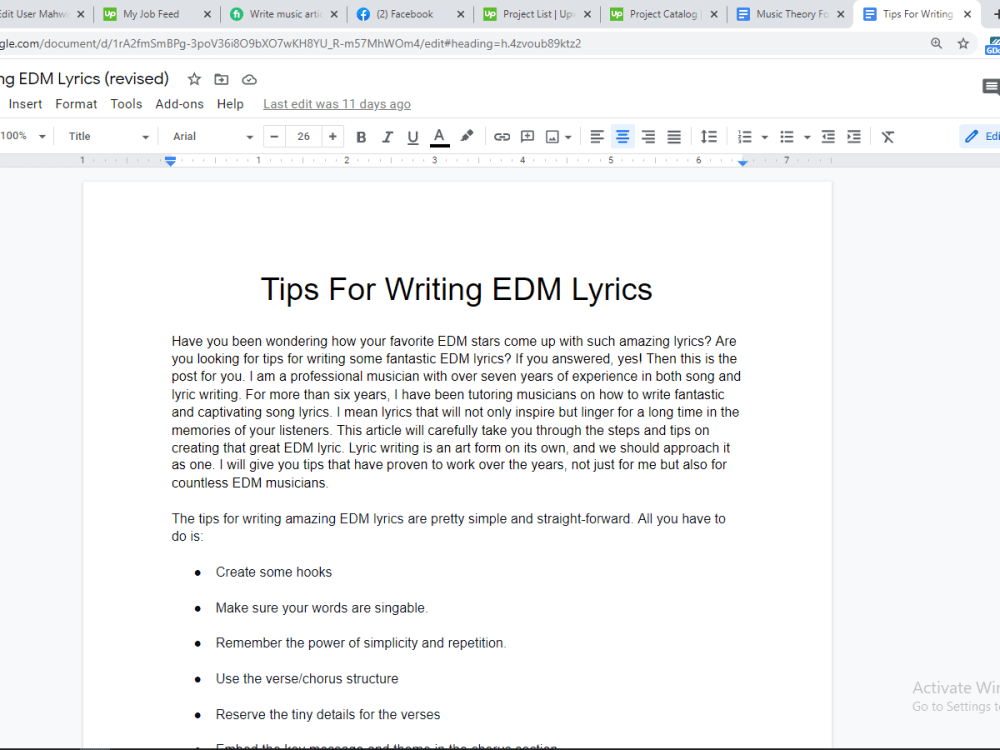
Task: Click the left indent marker on the ruler
Action: [170, 162]
